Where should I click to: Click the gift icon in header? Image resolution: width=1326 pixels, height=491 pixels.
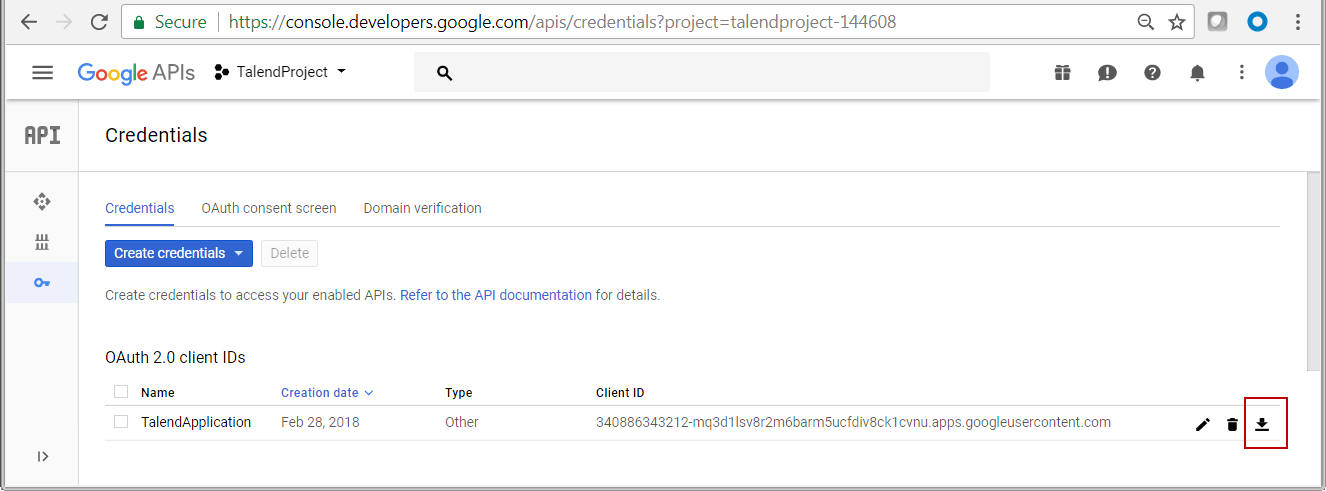1062,72
